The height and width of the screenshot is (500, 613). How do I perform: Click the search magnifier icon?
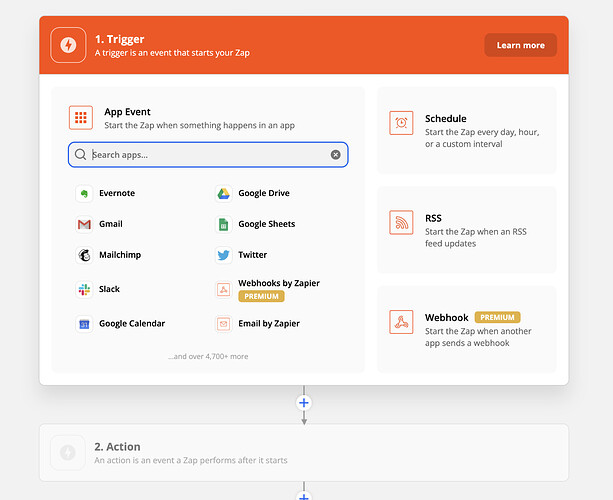coord(81,154)
